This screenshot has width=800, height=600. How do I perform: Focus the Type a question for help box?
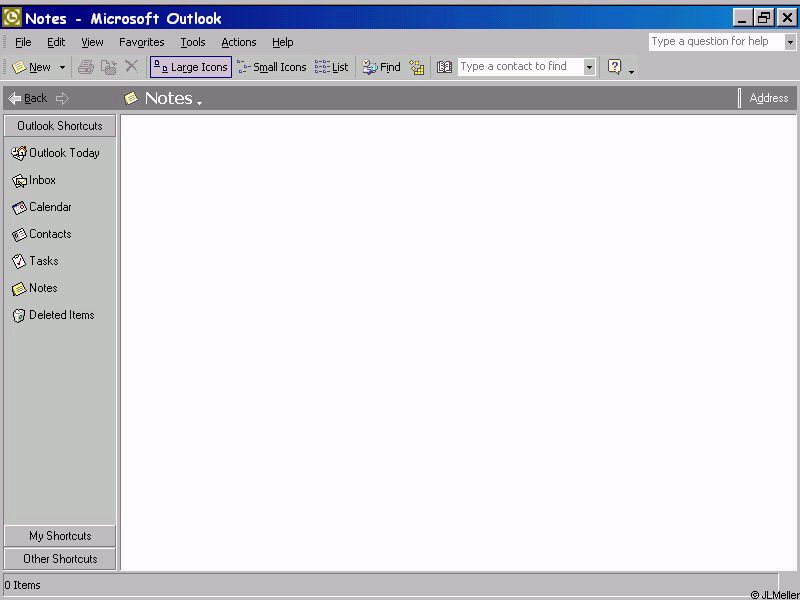(x=717, y=42)
